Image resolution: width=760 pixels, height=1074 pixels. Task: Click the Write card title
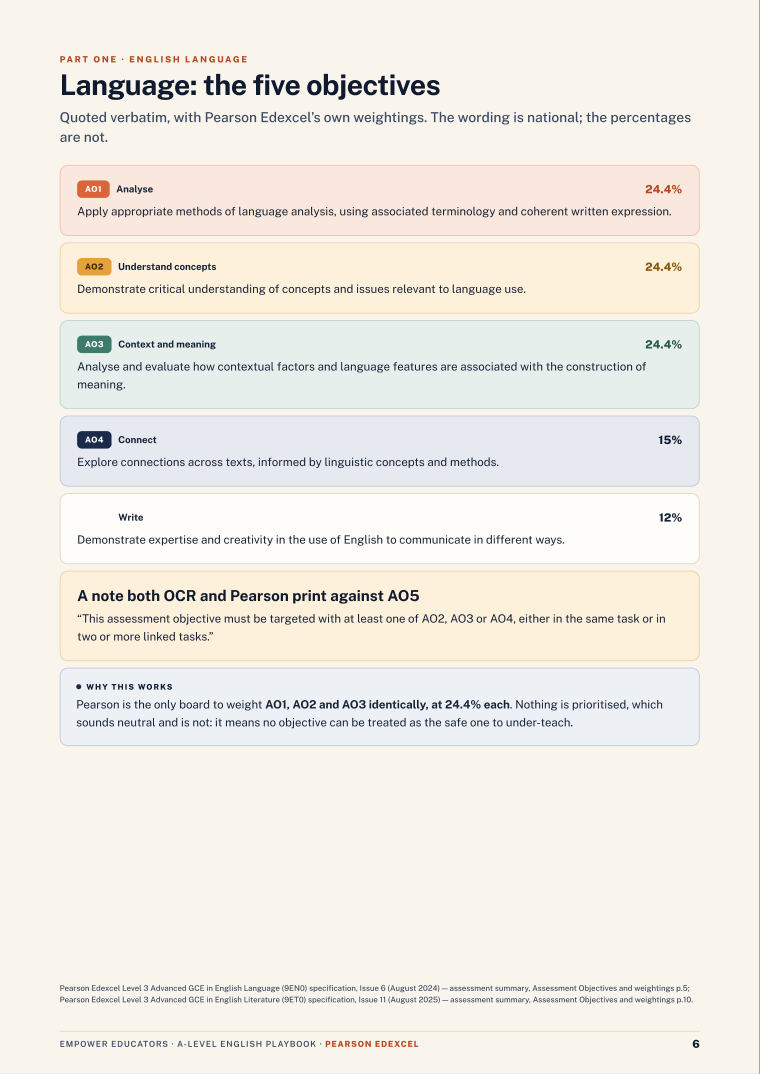point(131,517)
